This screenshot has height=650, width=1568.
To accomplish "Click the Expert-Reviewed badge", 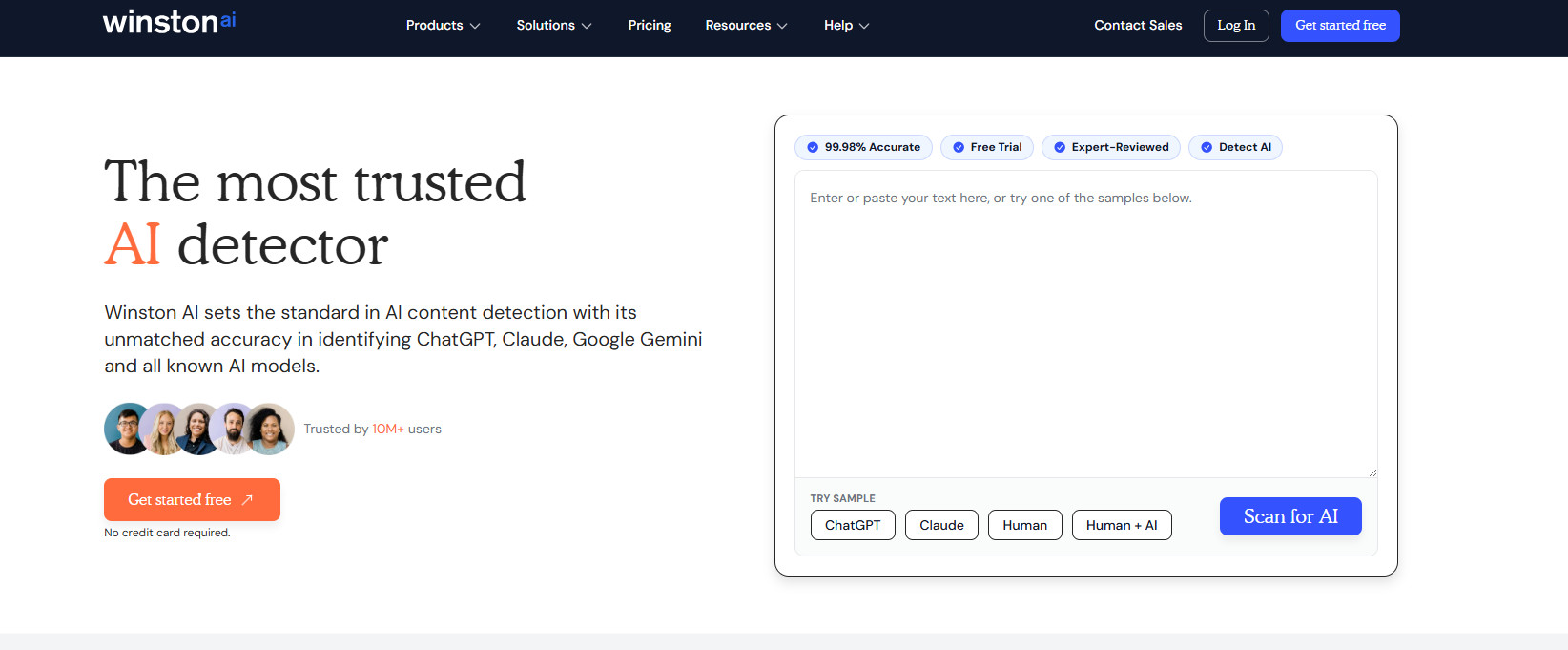I will [x=1111, y=147].
